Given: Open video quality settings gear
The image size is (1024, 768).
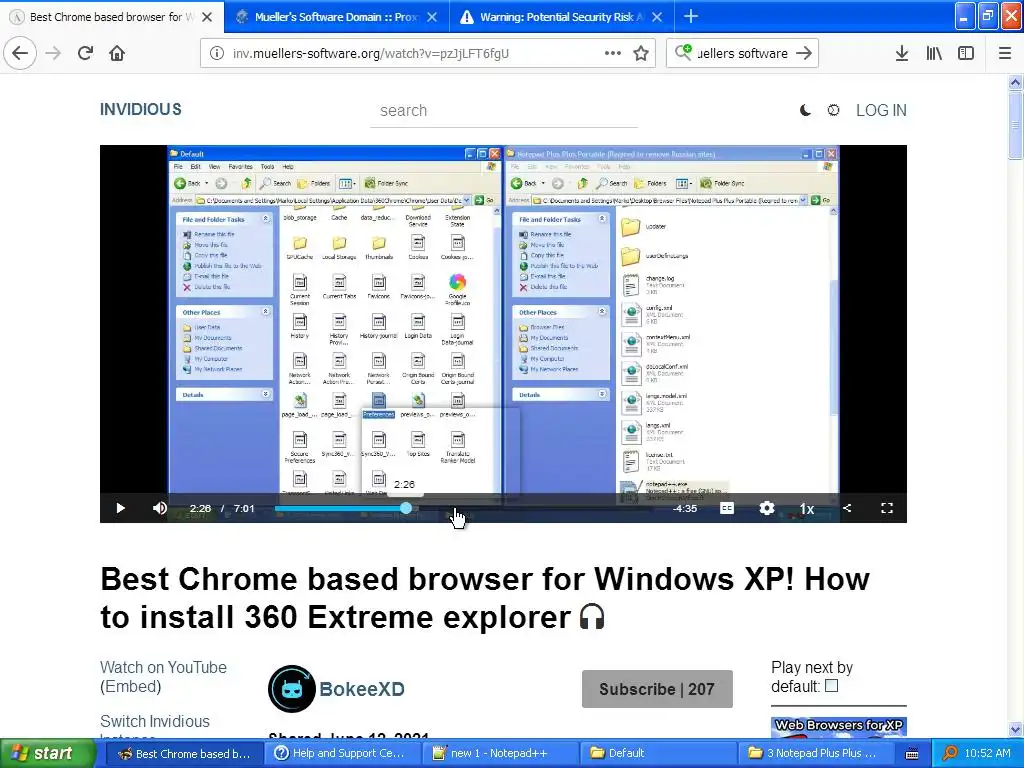Looking at the screenshot, I should 767,508.
